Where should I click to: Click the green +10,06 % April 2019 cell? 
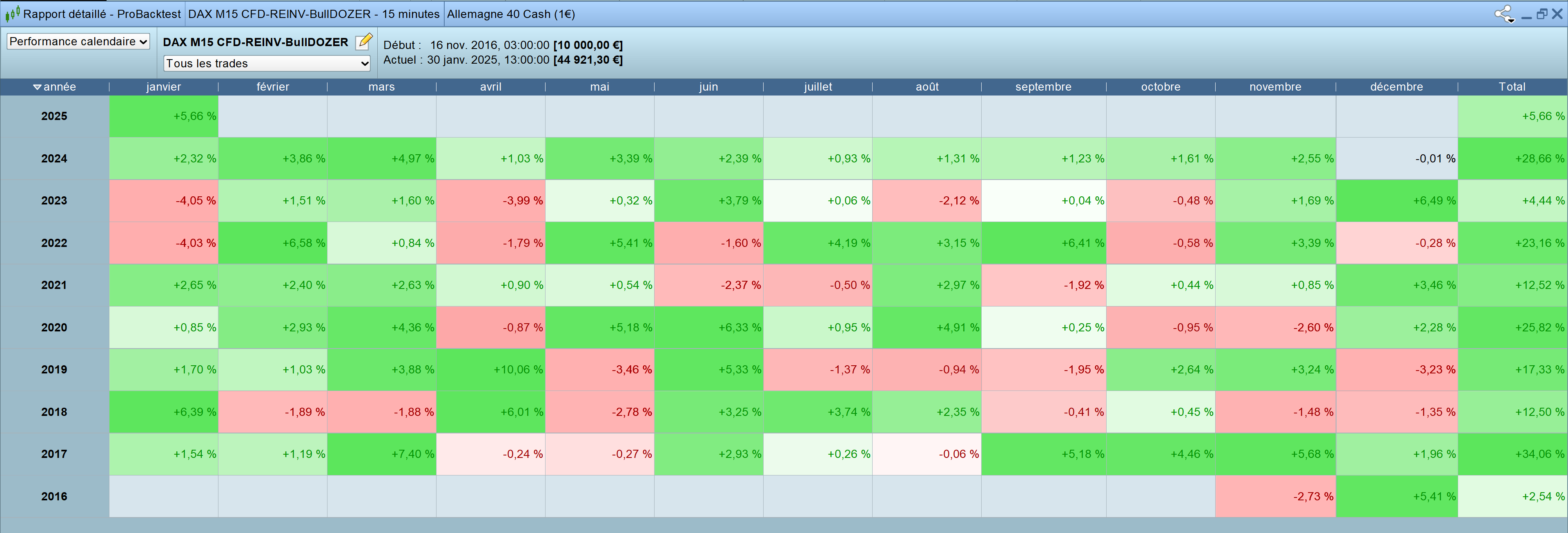(490, 369)
